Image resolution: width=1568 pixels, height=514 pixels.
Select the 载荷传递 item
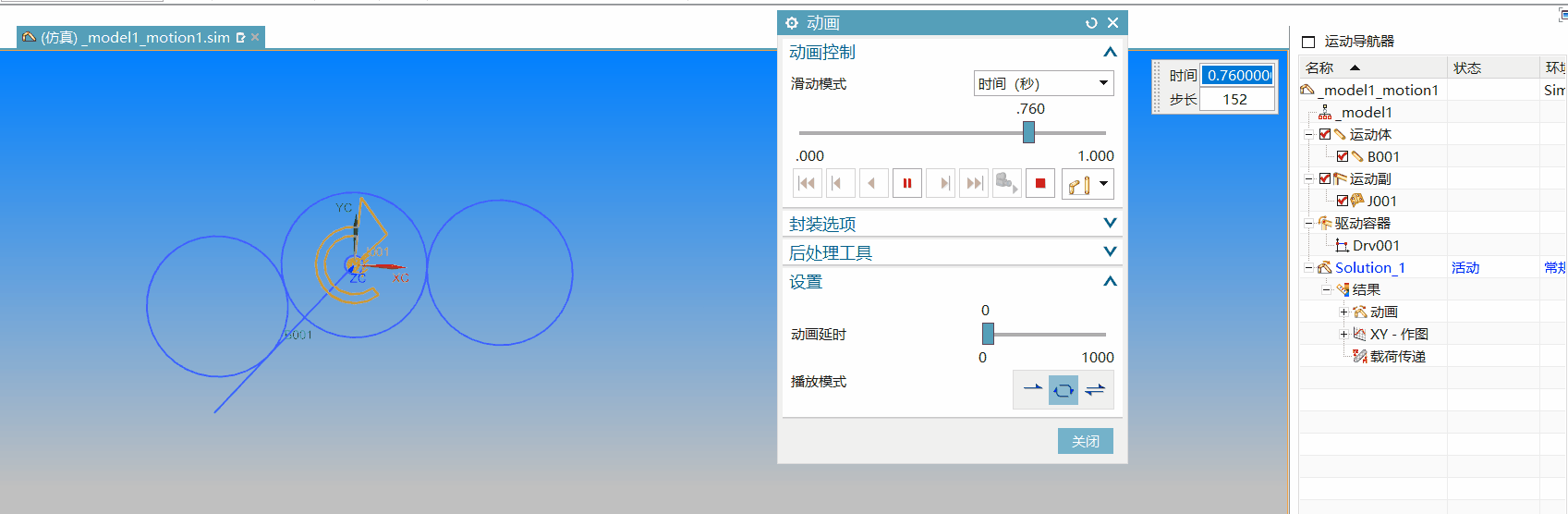pos(1397,356)
